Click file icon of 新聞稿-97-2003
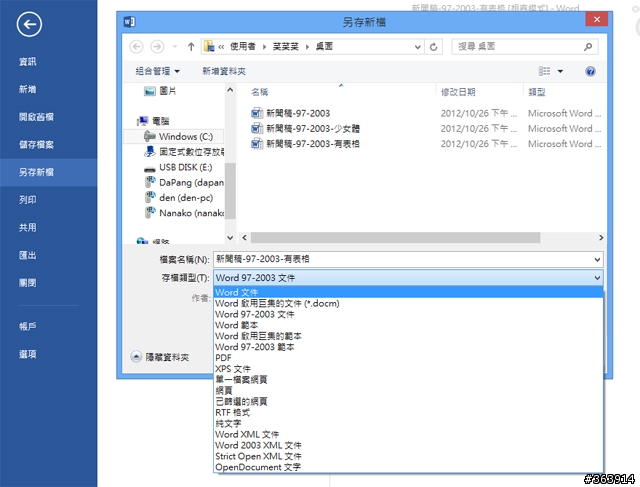 (x=257, y=113)
